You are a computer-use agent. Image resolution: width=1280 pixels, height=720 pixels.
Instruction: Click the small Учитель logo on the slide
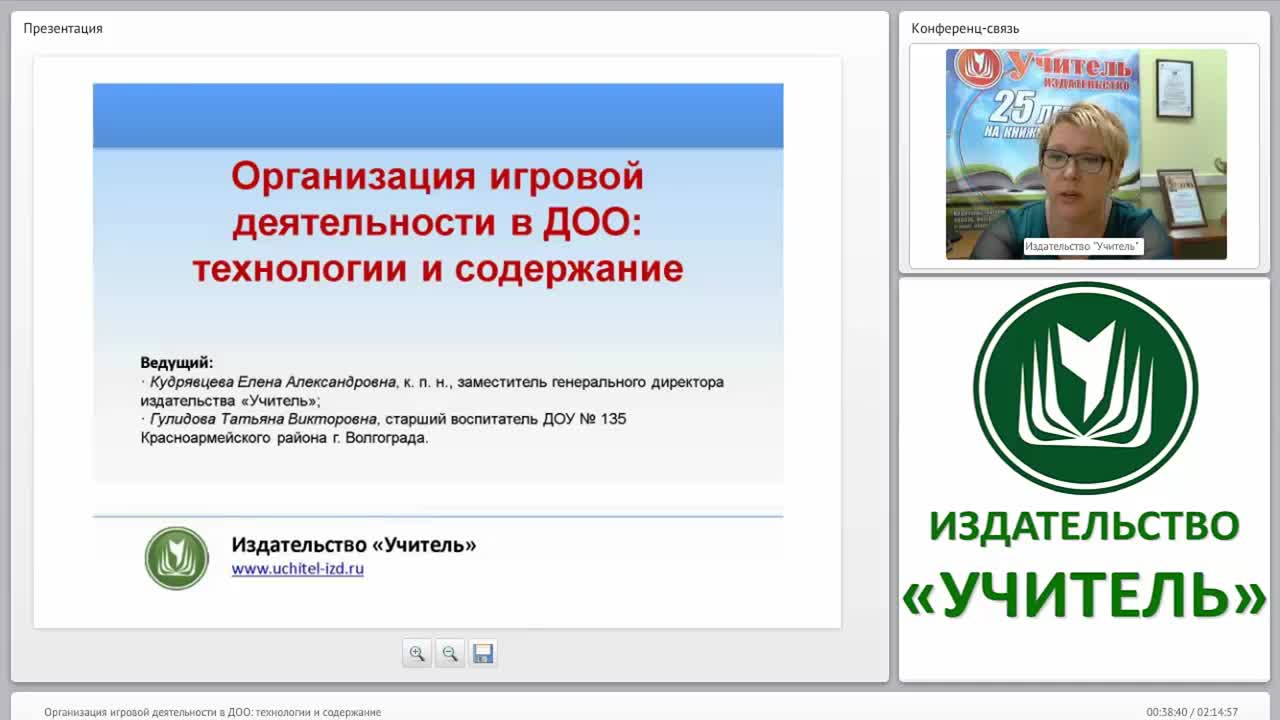pos(177,558)
